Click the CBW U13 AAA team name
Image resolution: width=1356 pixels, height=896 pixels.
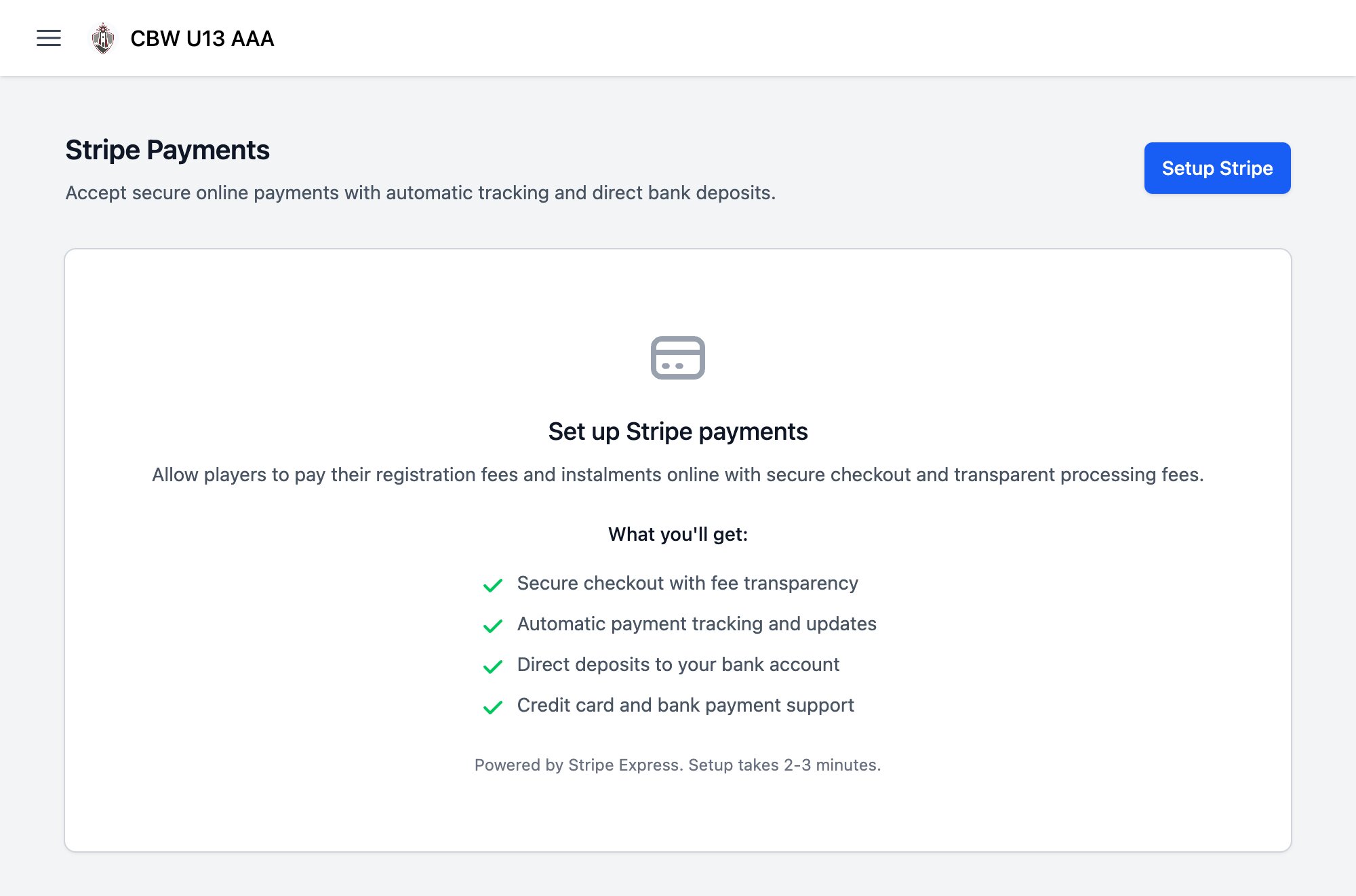pyautogui.click(x=202, y=39)
